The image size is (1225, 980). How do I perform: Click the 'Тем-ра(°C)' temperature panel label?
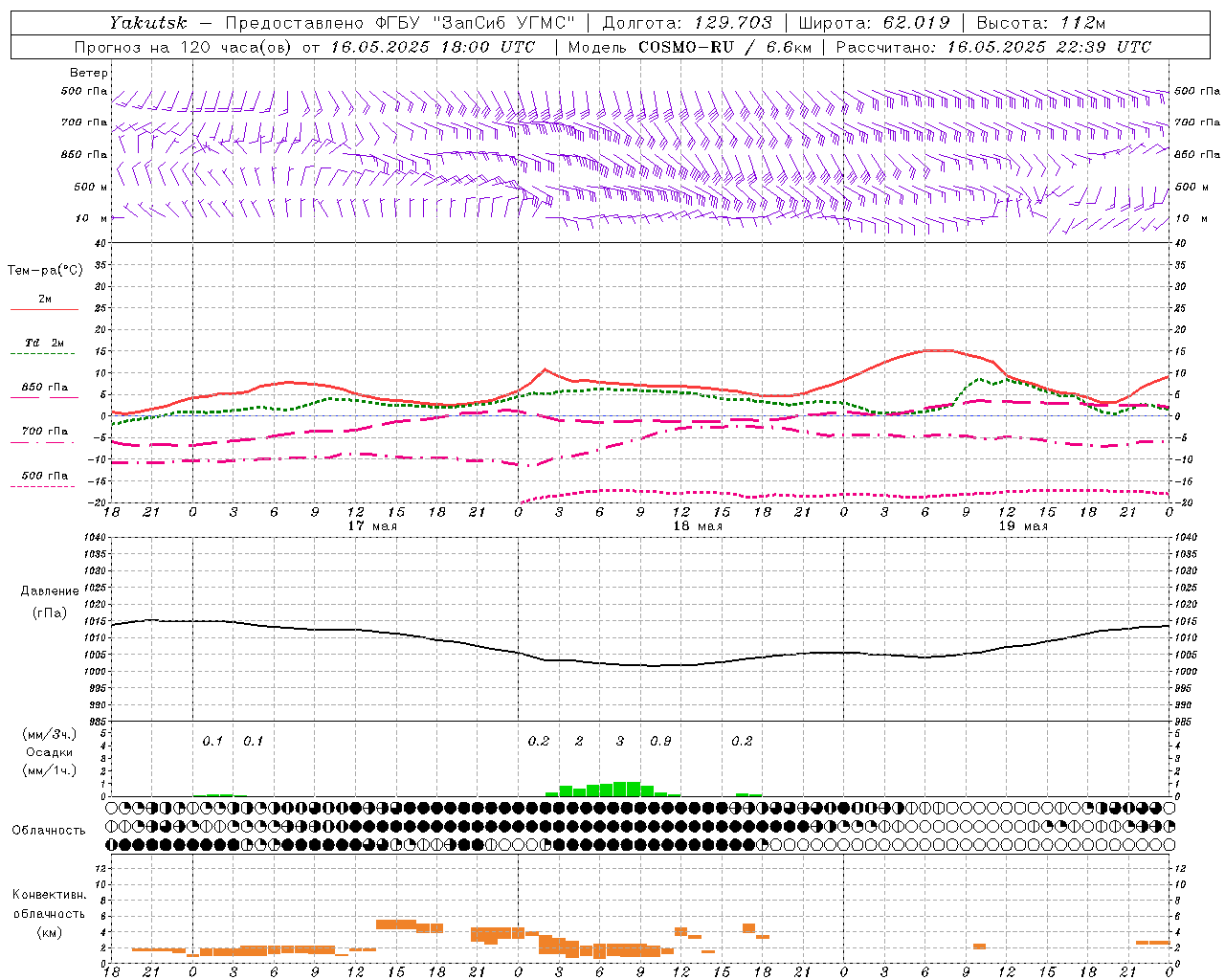(x=45, y=271)
